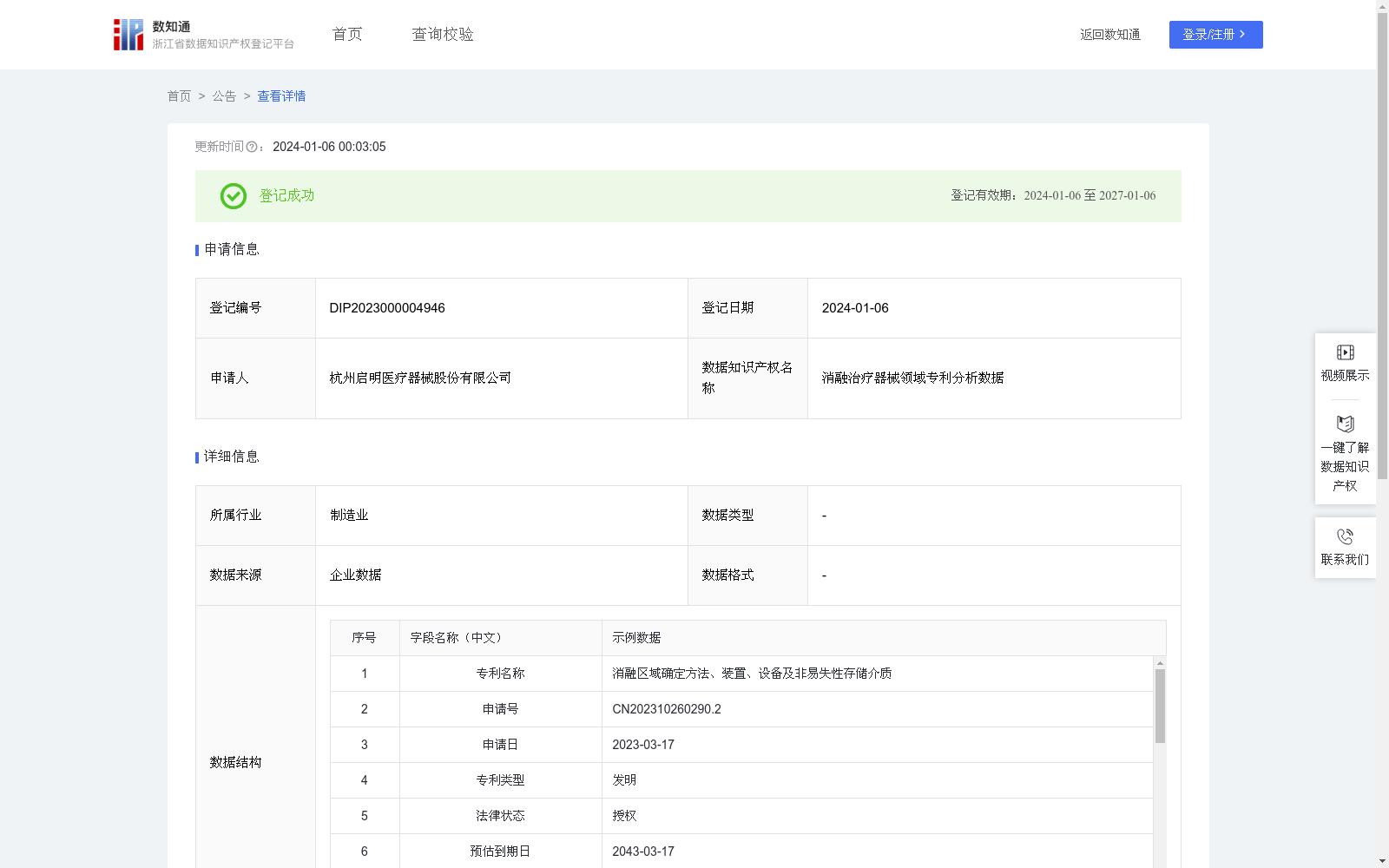This screenshot has height=868, width=1389.
Task: Click the 序号 column header
Action: pyautogui.click(x=364, y=638)
